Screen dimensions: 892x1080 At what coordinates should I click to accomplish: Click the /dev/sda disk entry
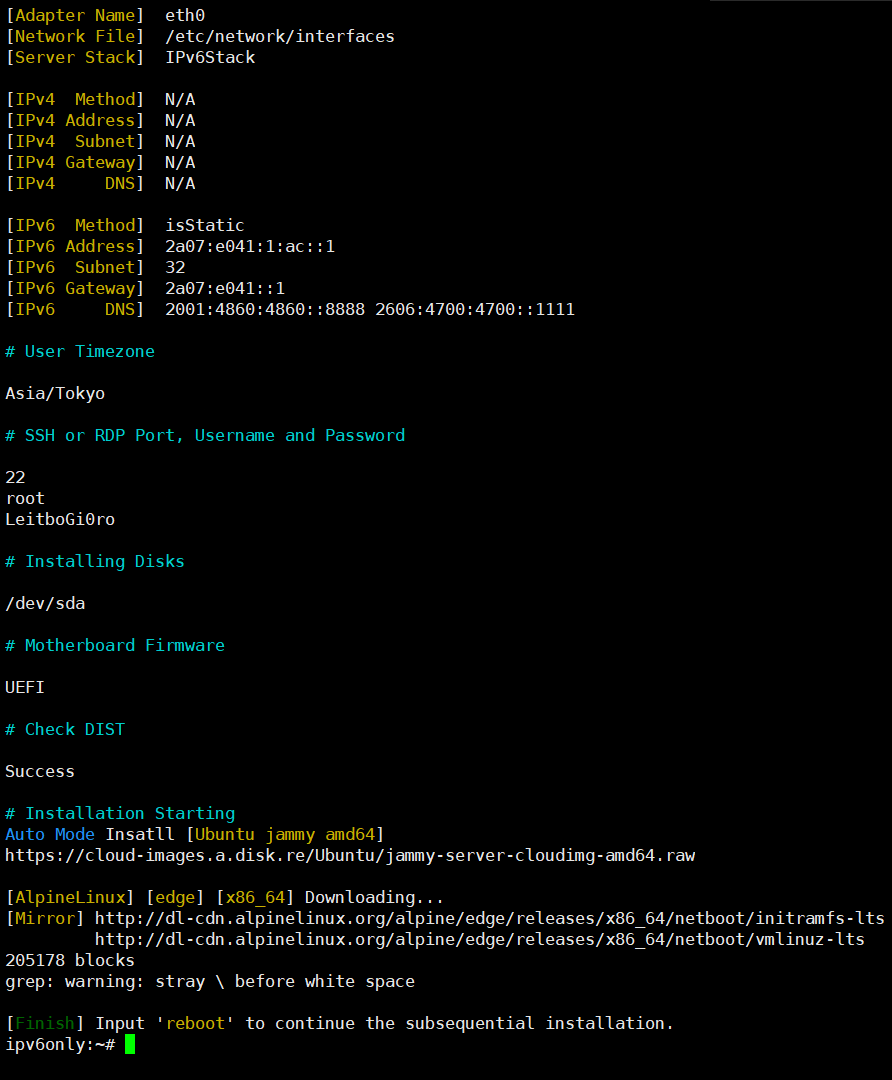pos(45,603)
